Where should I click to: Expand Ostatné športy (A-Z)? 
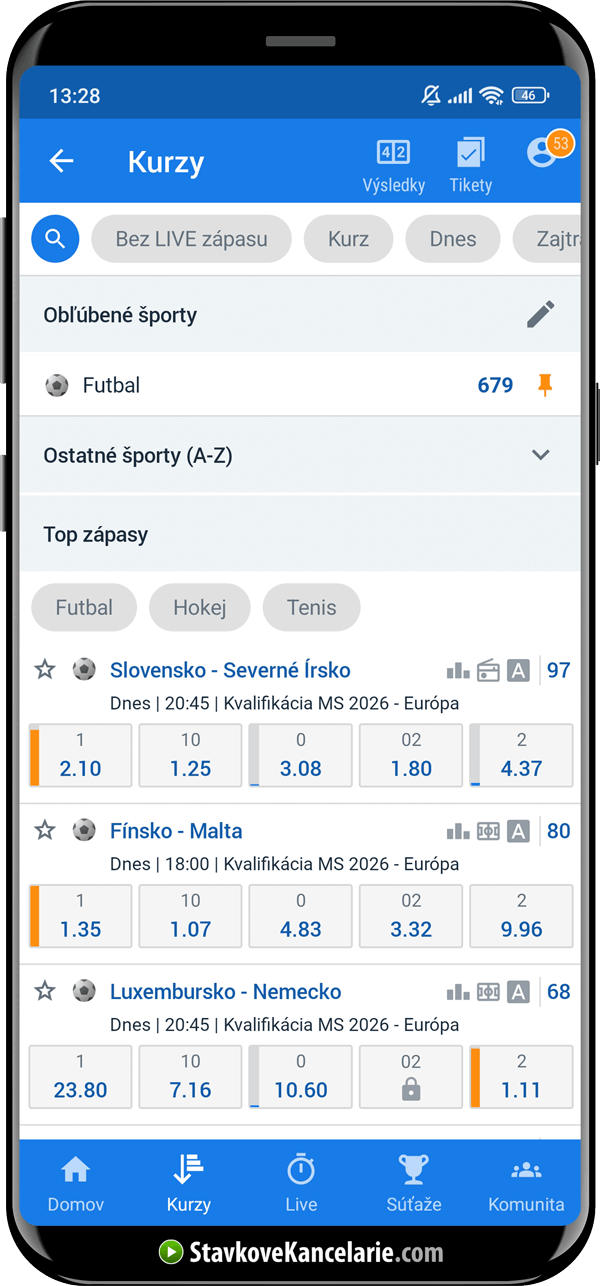click(x=541, y=455)
